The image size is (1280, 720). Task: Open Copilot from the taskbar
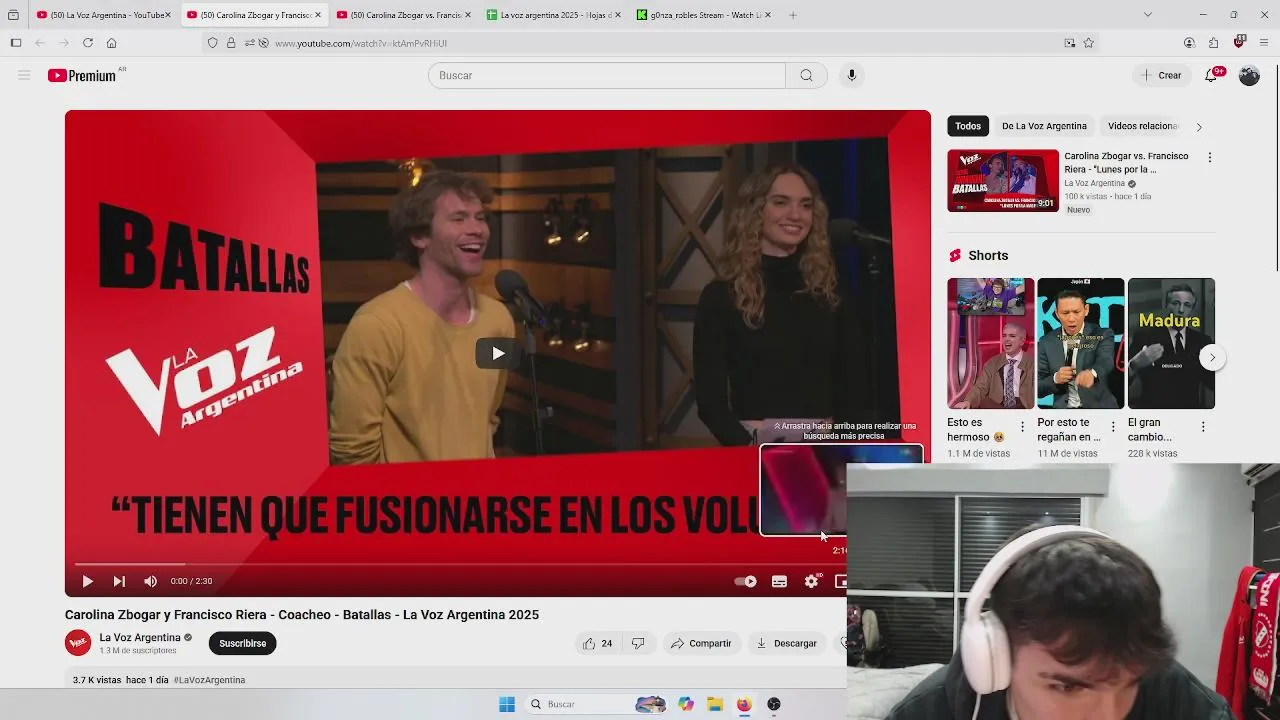pyautogui.click(x=686, y=704)
